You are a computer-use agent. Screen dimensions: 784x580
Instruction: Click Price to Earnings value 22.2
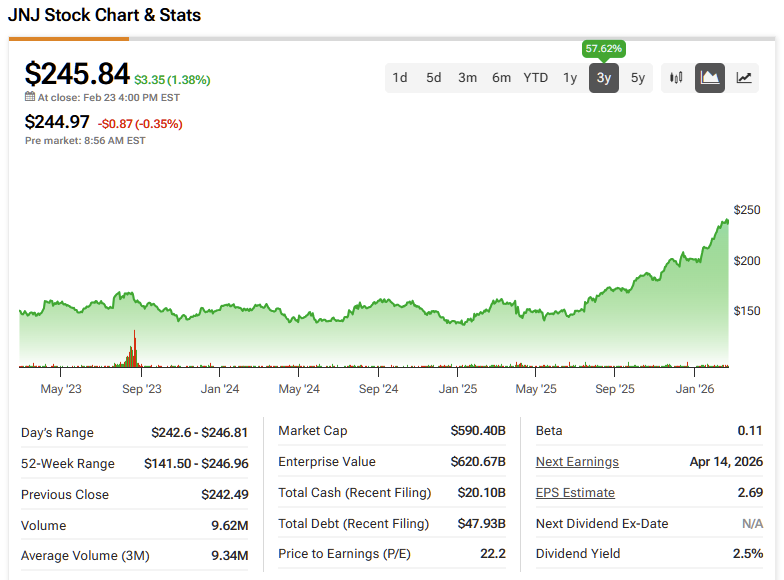pos(493,554)
